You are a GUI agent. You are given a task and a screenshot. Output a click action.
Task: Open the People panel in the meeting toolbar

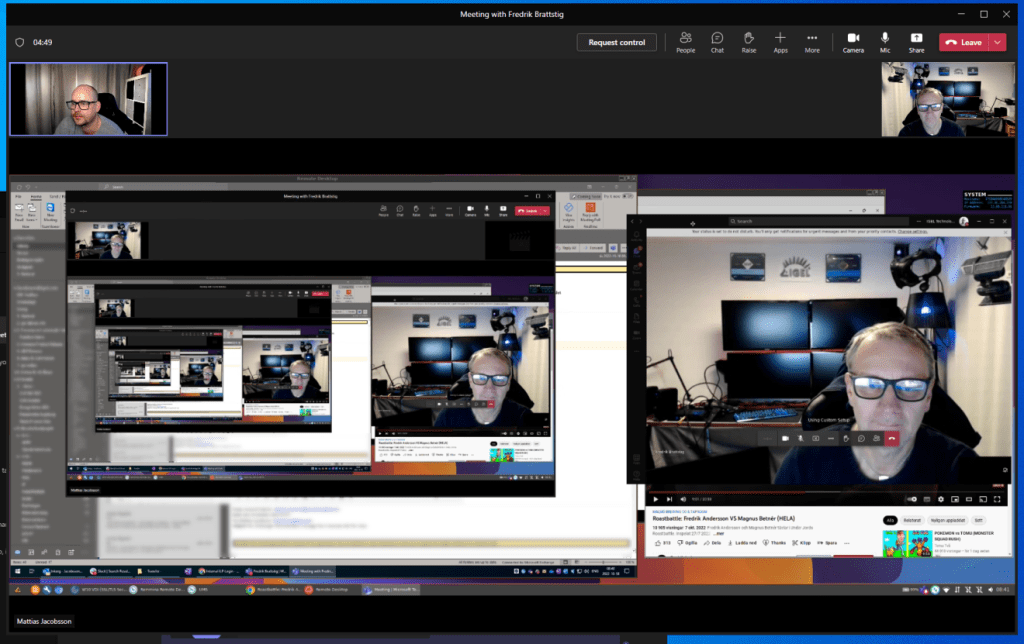[x=685, y=41]
